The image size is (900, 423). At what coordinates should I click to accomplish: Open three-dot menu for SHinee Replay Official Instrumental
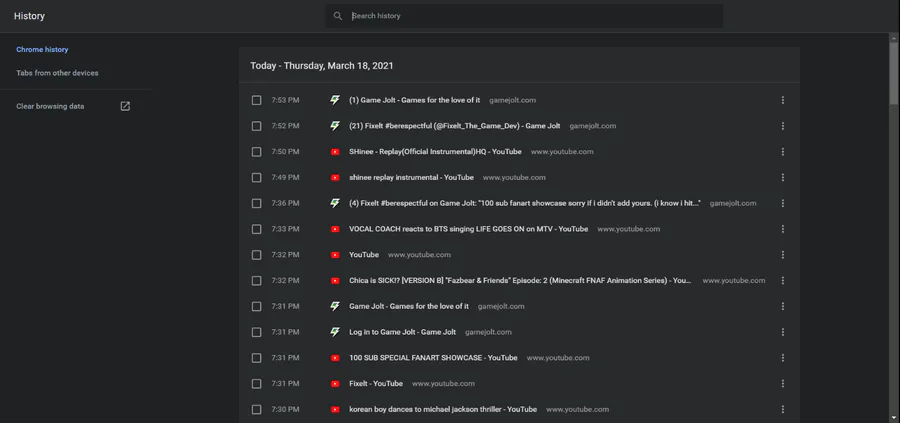[782, 152]
